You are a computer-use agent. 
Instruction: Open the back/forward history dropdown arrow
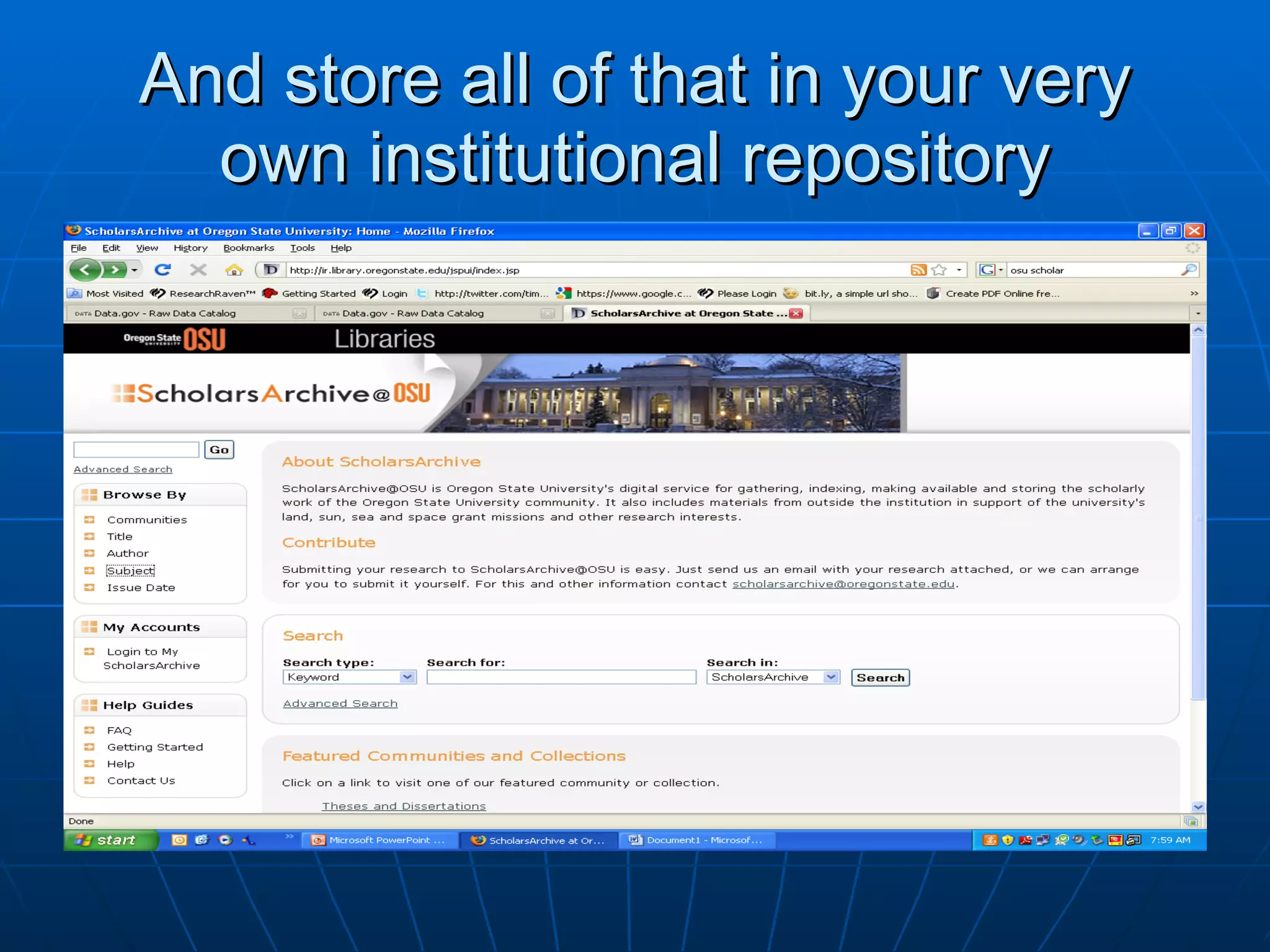tap(135, 270)
